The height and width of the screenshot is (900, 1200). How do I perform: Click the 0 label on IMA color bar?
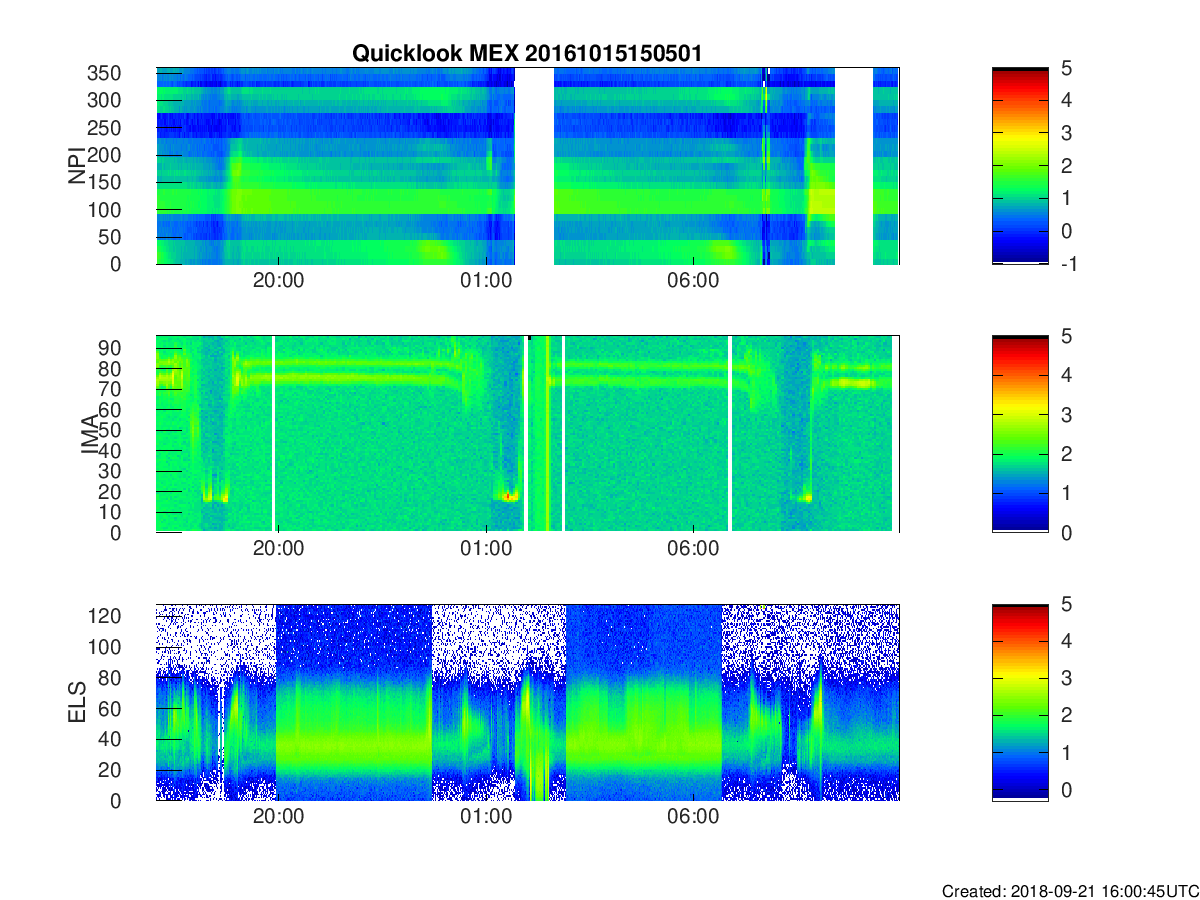[1066, 532]
